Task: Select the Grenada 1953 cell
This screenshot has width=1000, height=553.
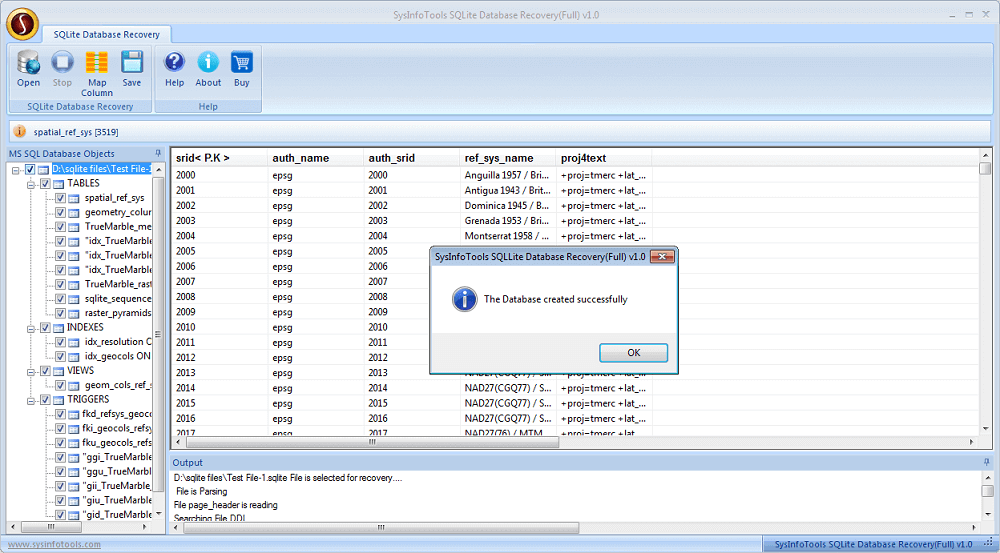Action: tap(508, 221)
